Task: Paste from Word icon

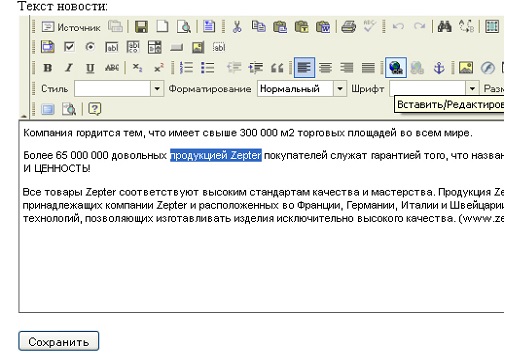Action: click(323, 27)
